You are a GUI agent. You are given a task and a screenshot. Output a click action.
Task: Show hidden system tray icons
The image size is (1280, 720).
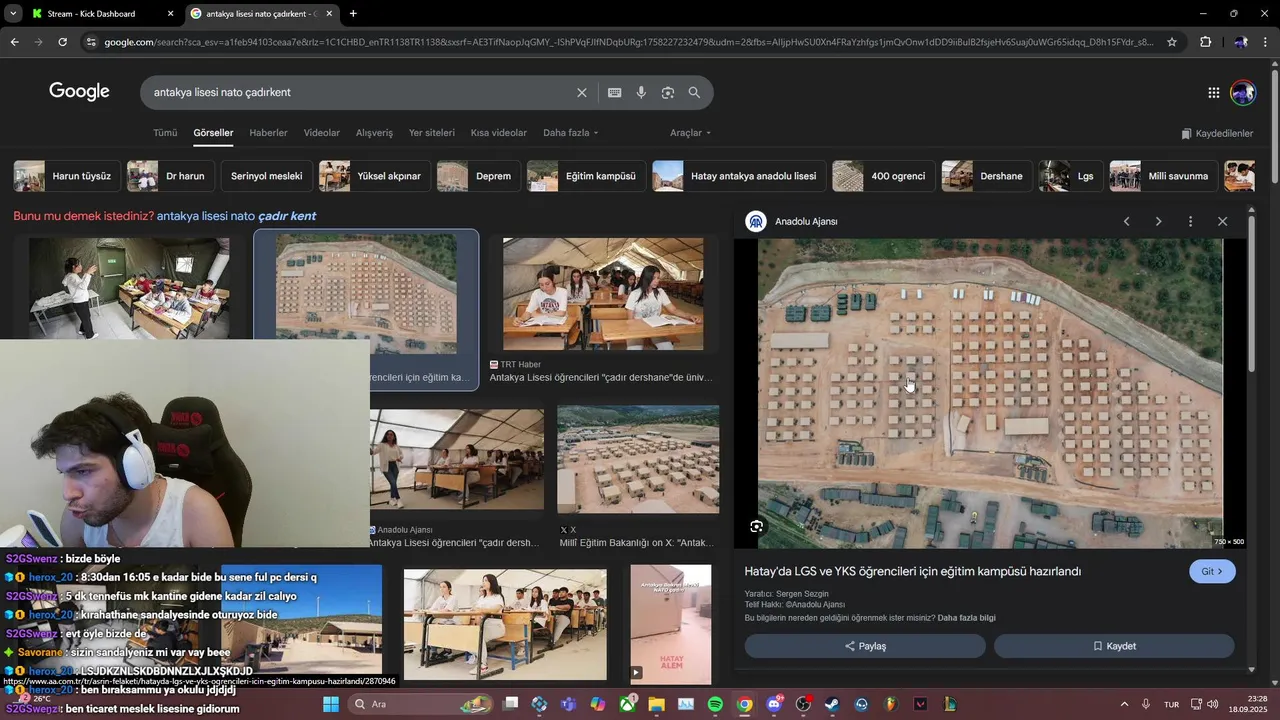pyautogui.click(x=1124, y=704)
